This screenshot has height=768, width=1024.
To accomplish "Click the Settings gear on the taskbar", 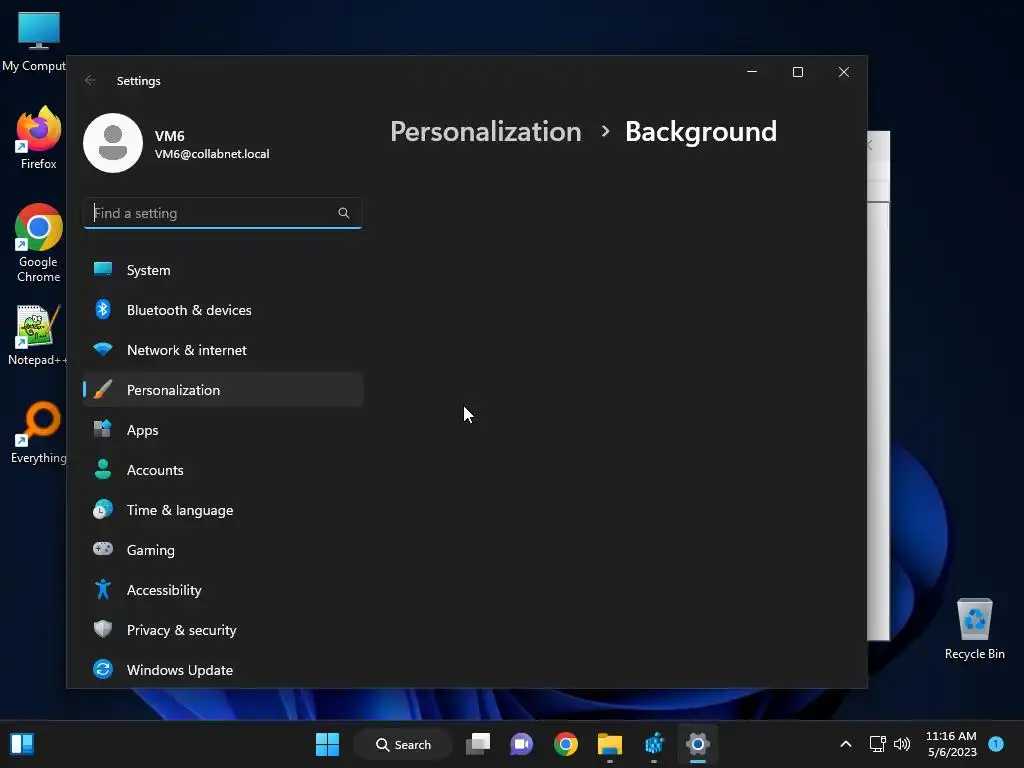I will (x=697, y=744).
